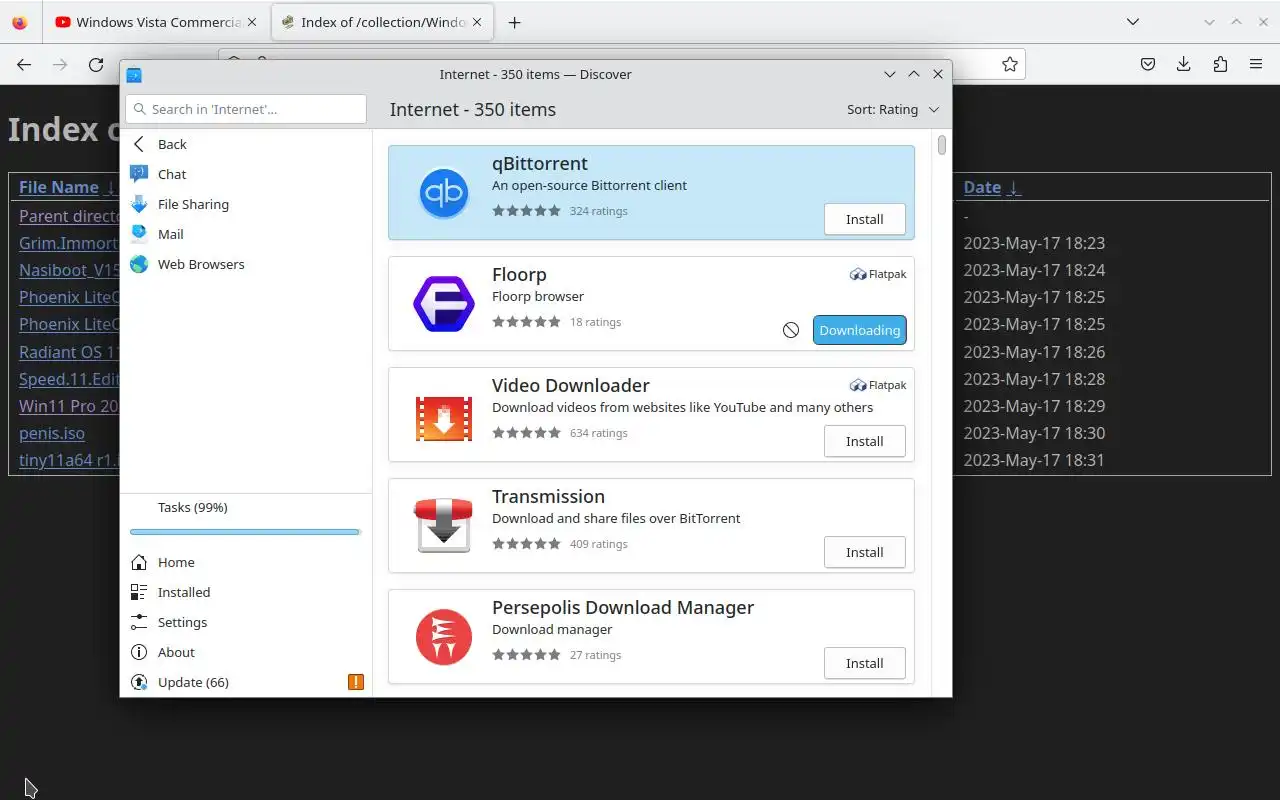Sort the index by File Name
Viewport: 1280px width, 800px height.
(59, 187)
